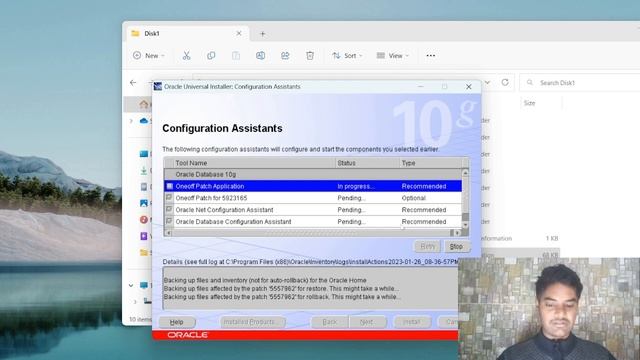This screenshot has height=360, width=640.
Task: Open a new Explorer tab with plus
Action: 262,34
